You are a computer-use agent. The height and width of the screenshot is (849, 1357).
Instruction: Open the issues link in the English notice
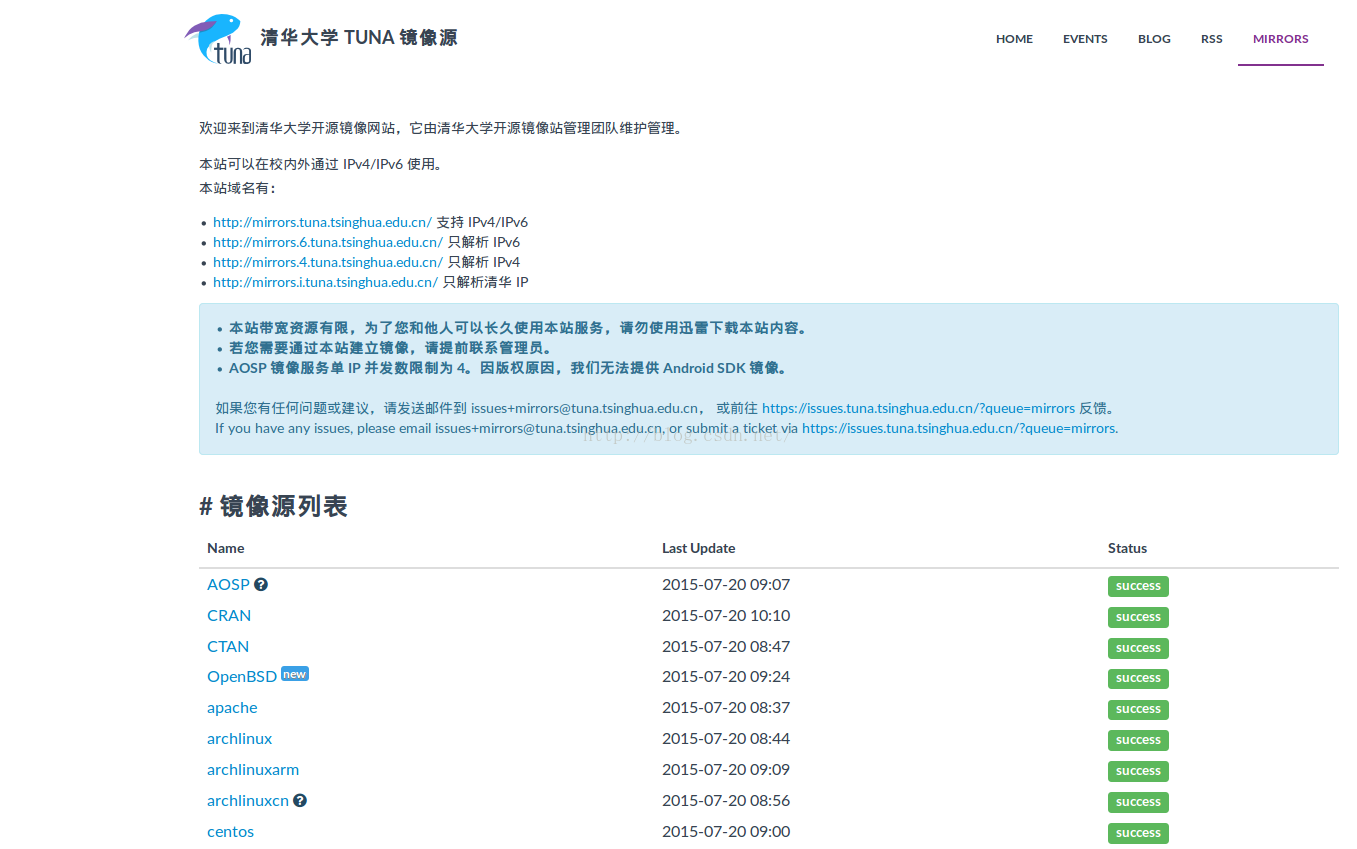pos(960,428)
